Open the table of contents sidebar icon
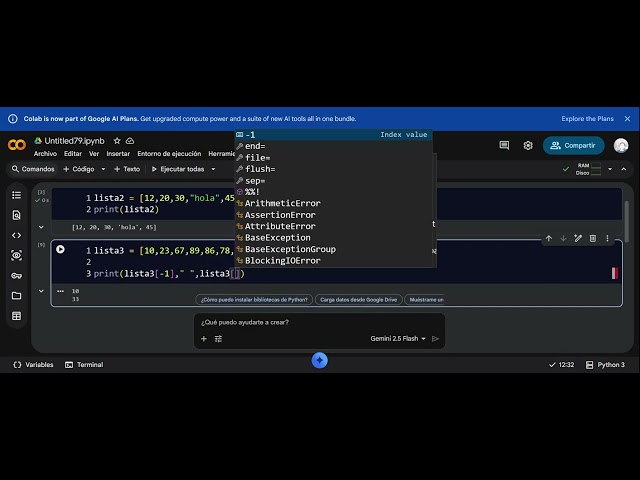Image resolution: width=640 pixels, height=480 pixels. (x=16, y=195)
